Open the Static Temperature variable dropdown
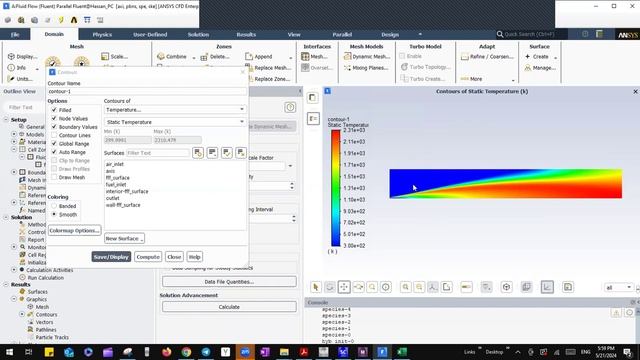Viewport: 640px width, 360px height. coord(175,122)
